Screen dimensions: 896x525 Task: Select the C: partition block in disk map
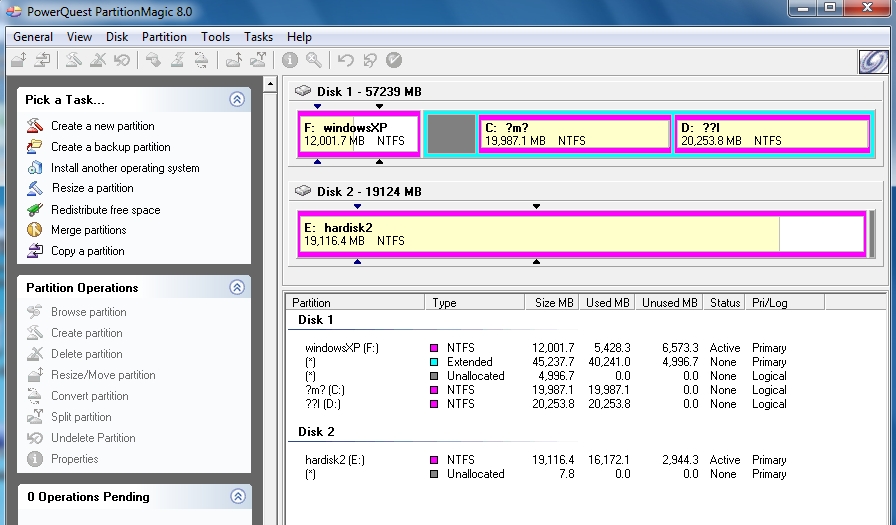(574, 134)
